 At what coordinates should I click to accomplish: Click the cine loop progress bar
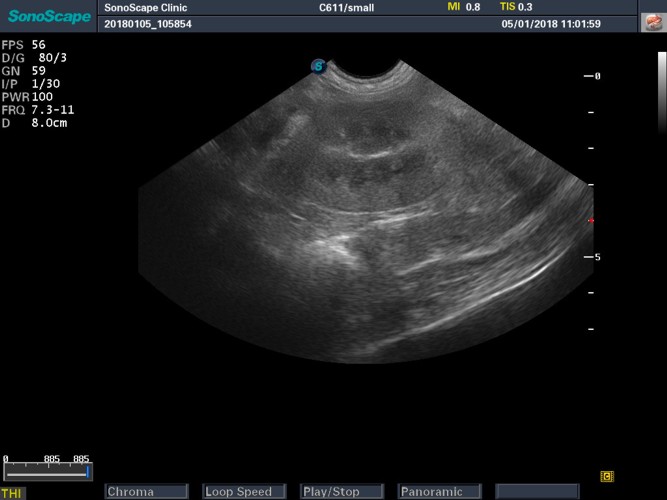(x=47, y=473)
